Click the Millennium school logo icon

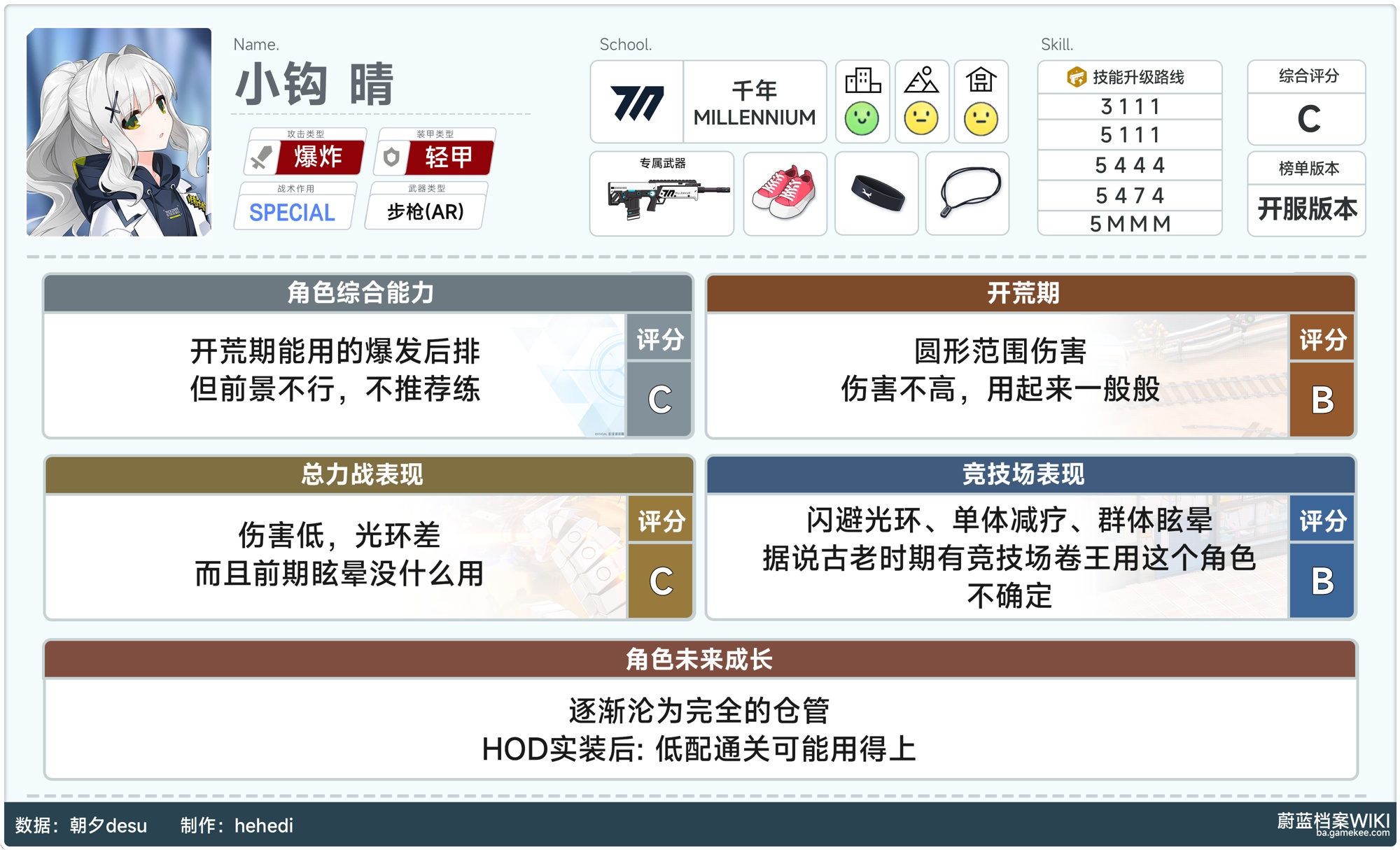pos(636,102)
